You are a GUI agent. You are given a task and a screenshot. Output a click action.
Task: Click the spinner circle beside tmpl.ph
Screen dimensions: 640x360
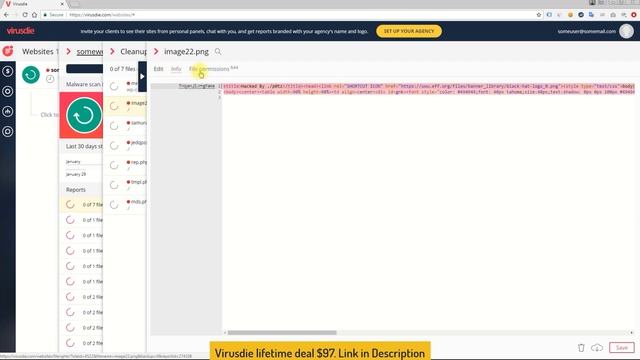pos(114,185)
